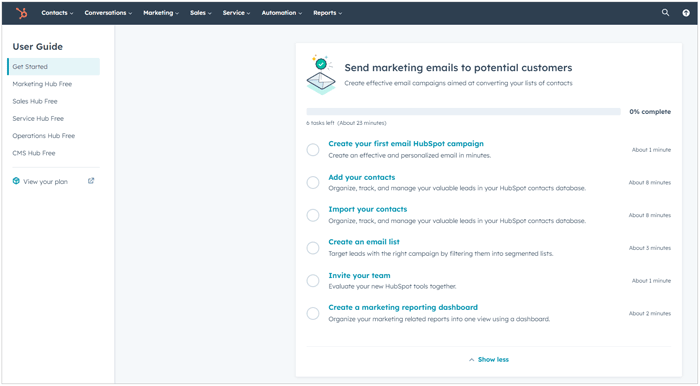Open the Service dropdown menu
The width and height of the screenshot is (700, 386).
(236, 13)
